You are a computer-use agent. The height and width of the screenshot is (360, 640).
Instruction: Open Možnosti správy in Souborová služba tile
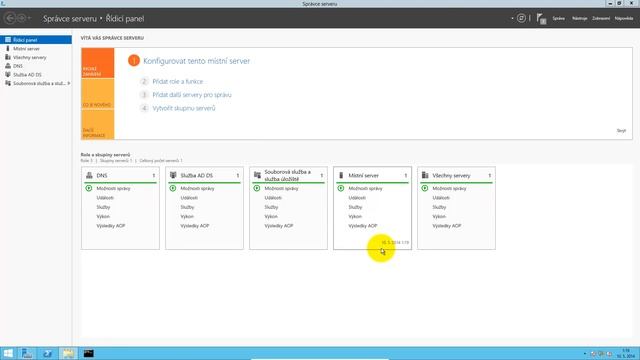281,188
